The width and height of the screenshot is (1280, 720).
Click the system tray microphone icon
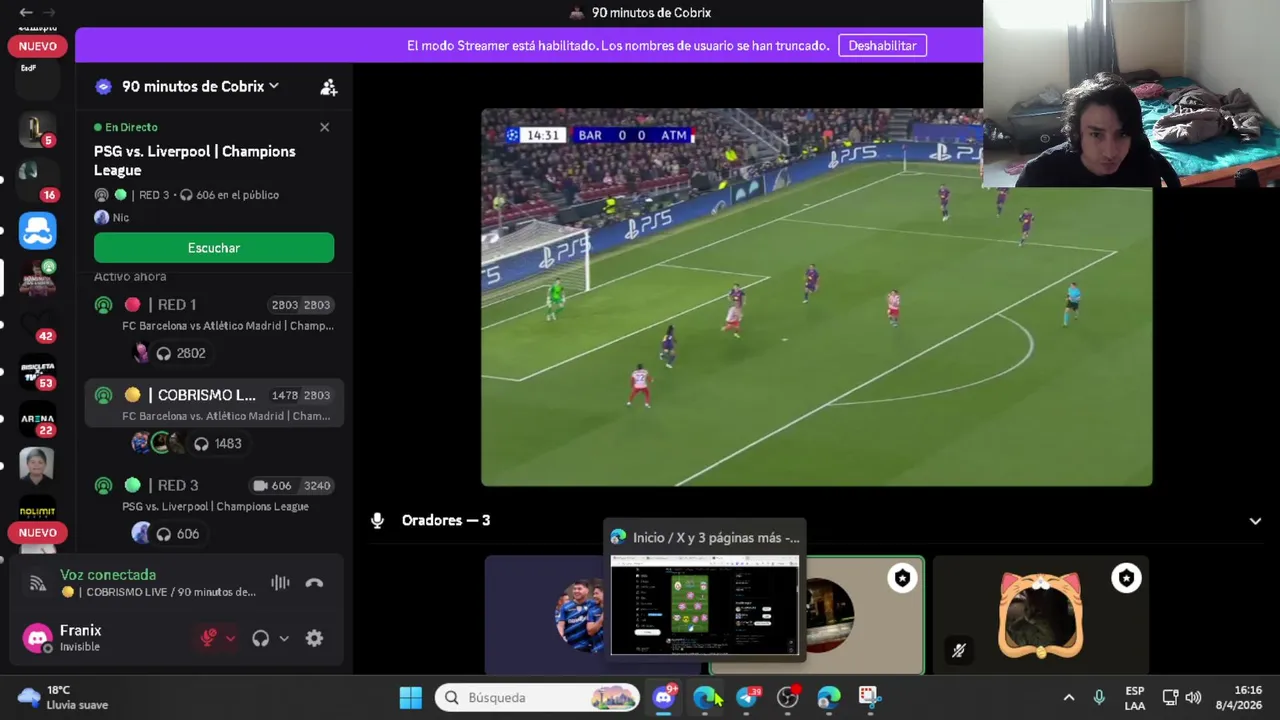[1099, 697]
